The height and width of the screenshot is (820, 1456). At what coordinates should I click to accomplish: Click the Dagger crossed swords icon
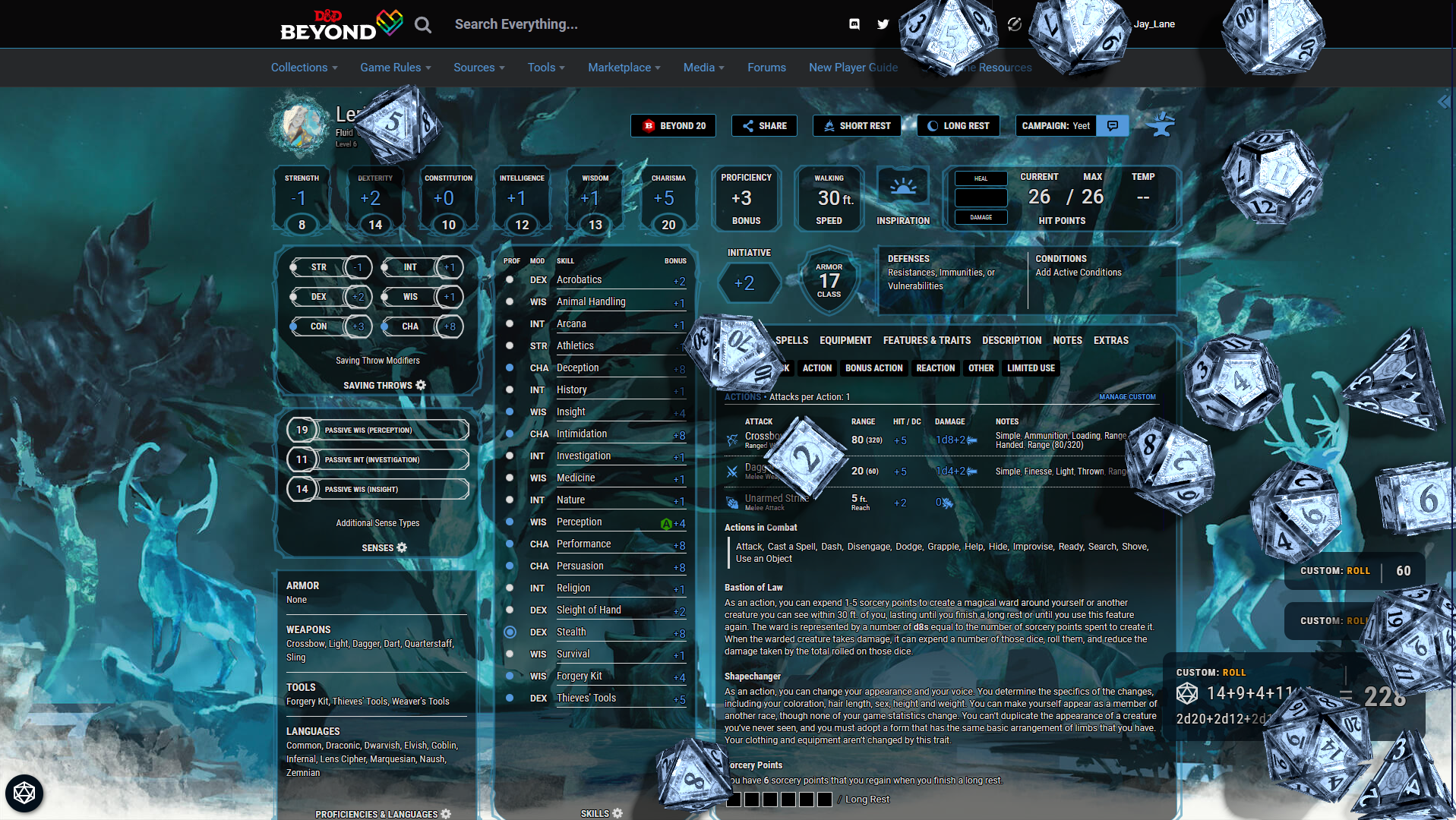(x=732, y=471)
